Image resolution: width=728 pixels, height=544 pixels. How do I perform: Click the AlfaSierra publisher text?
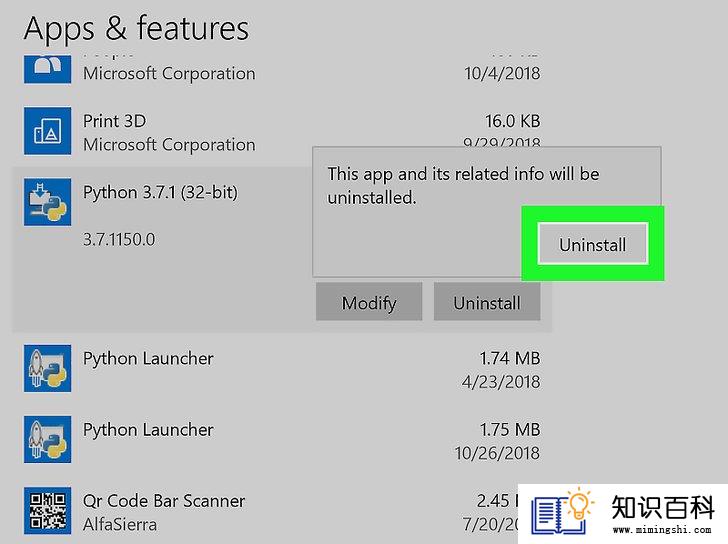pyautogui.click(x=120, y=525)
